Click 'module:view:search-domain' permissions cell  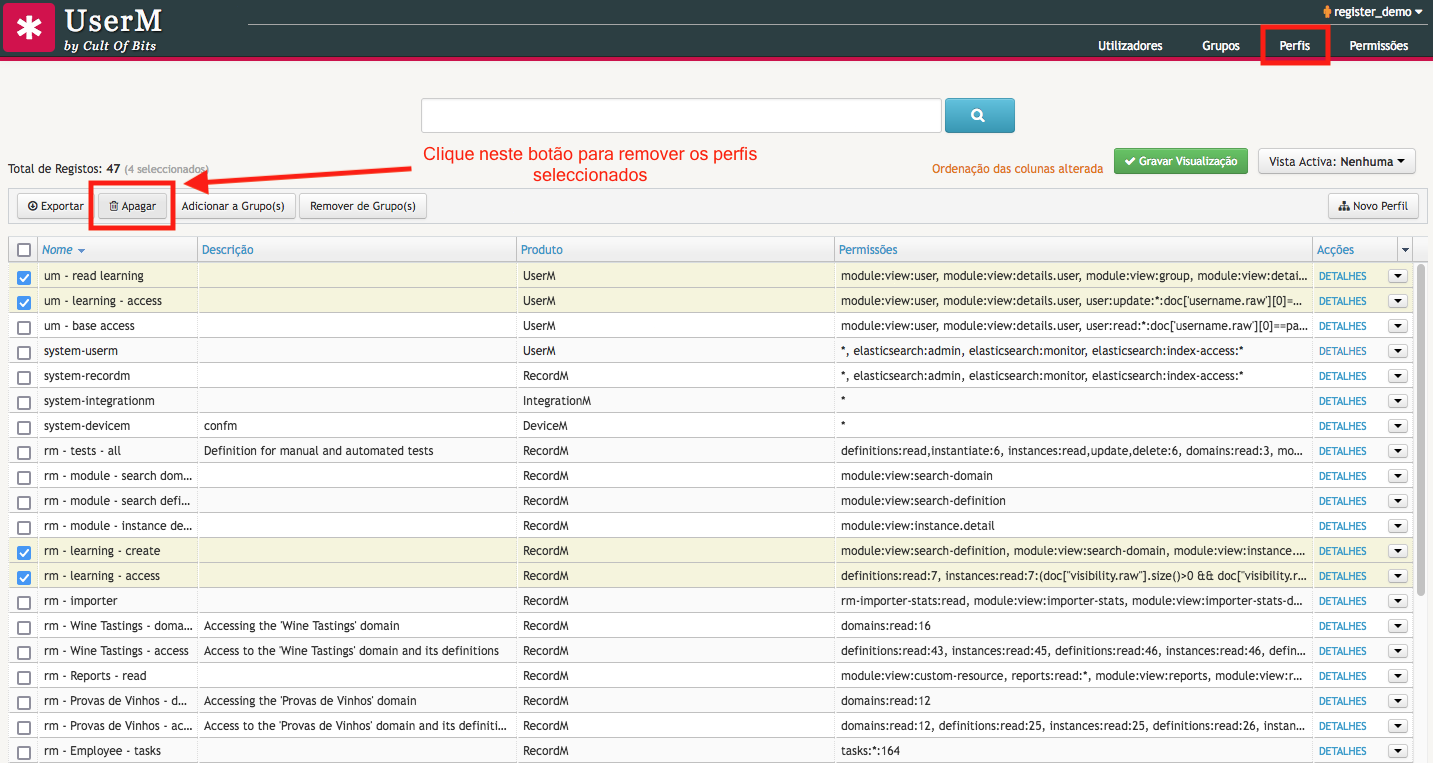coord(917,476)
